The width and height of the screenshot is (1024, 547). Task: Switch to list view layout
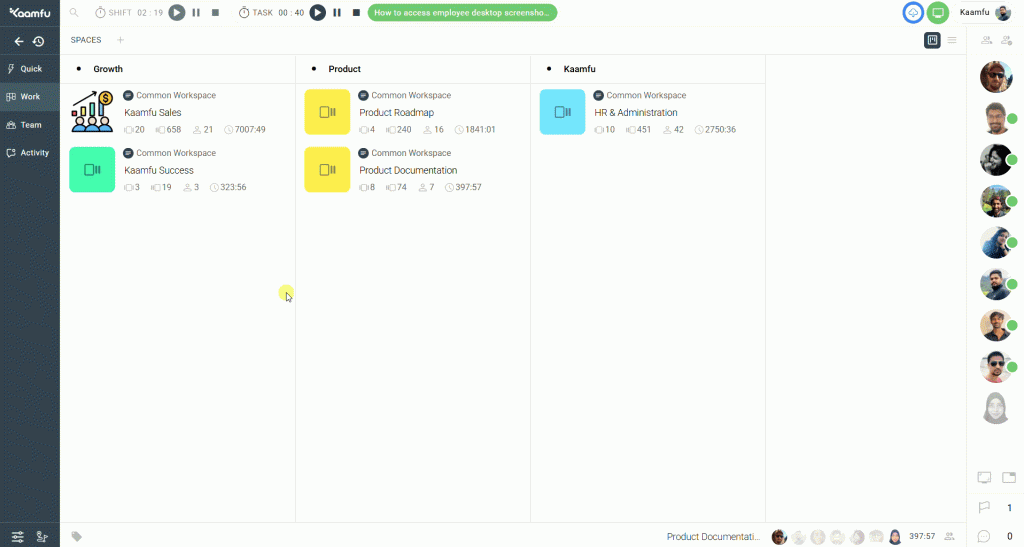tap(952, 41)
